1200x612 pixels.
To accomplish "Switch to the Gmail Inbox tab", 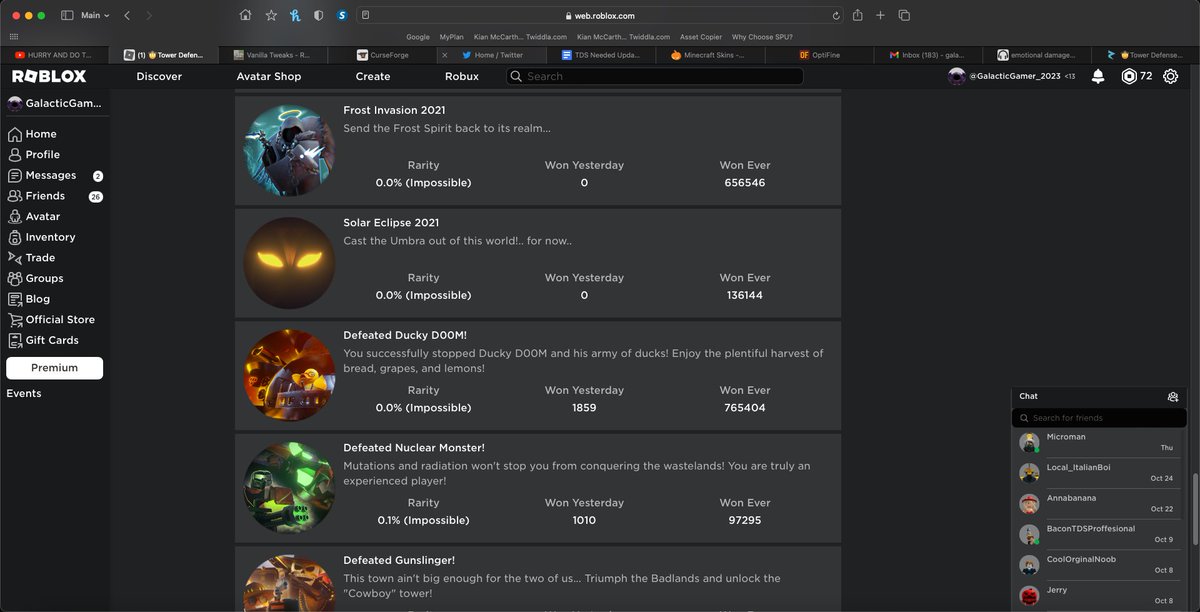I will 928,55.
